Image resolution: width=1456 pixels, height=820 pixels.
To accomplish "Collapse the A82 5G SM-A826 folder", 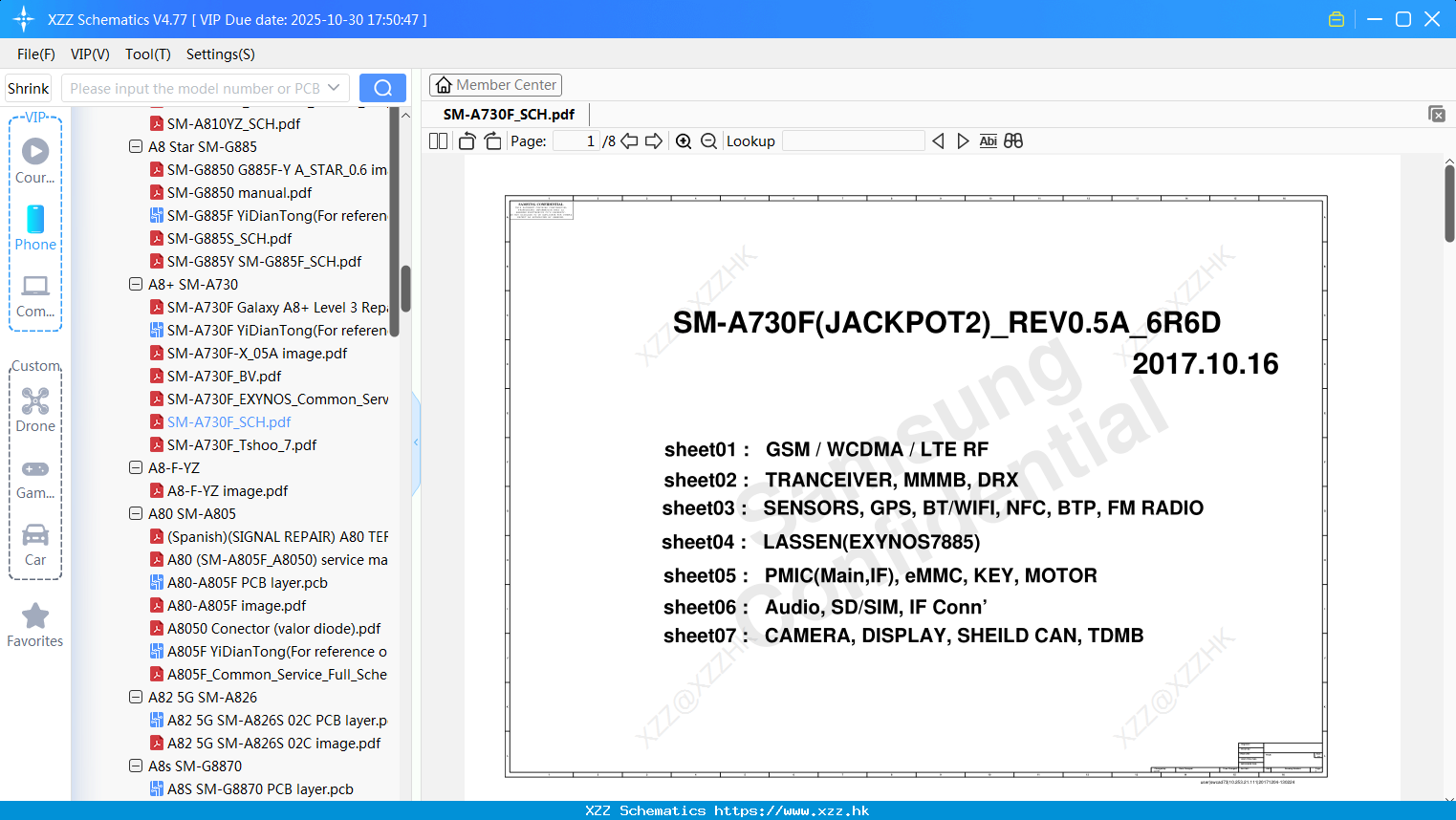I will (x=136, y=698).
